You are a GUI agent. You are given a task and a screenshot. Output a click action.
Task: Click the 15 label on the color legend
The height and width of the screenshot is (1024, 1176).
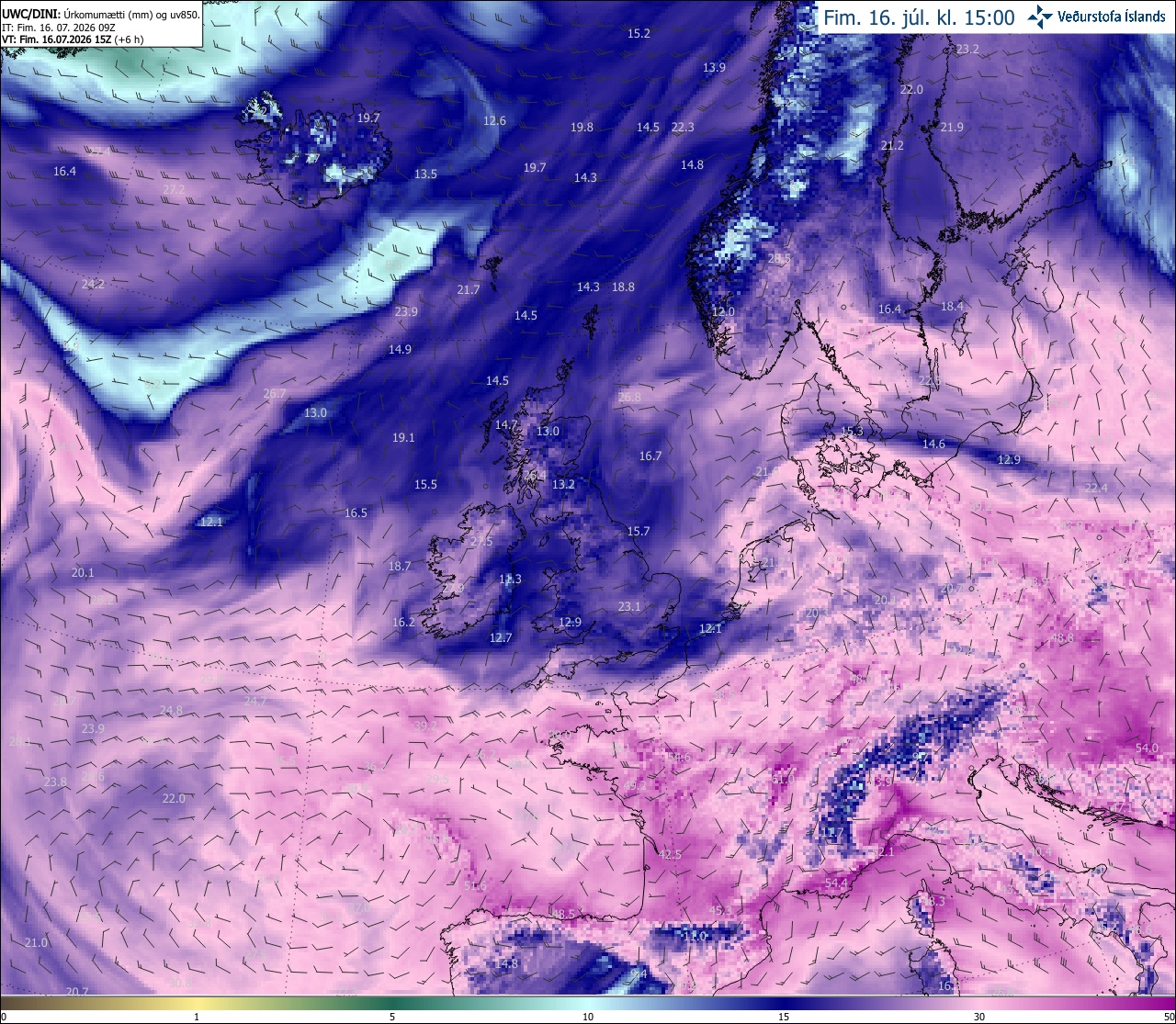(784, 1017)
